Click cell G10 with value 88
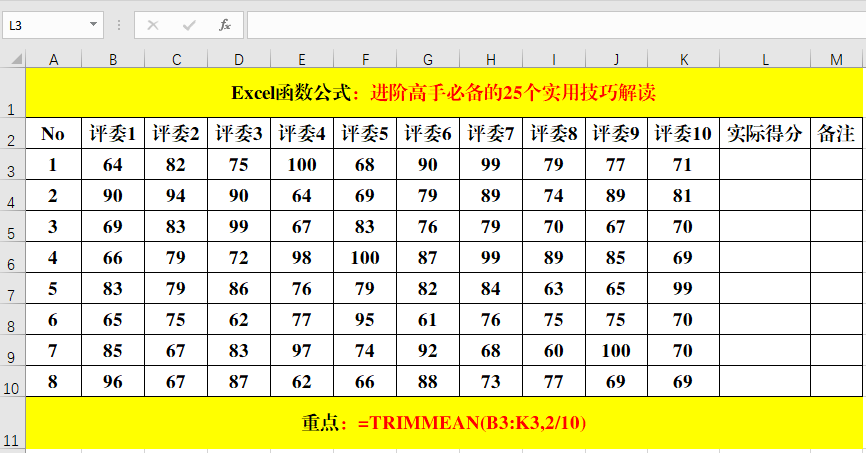Viewport: 866px width, 453px height. pyautogui.click(x=427, y=381)
